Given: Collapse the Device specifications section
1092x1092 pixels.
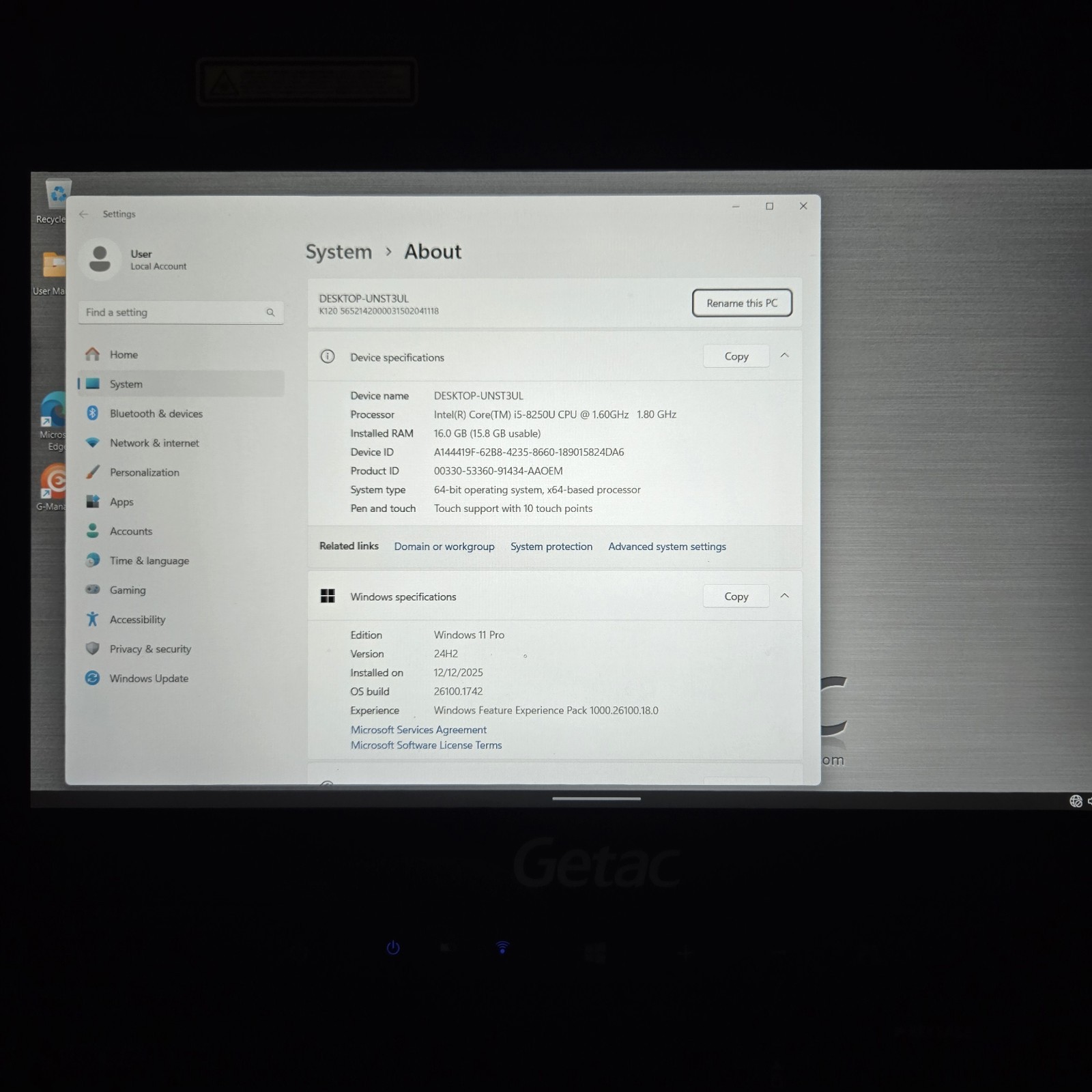Looking at the screenshot, I should pyautogui.click(x=785, y=356).
